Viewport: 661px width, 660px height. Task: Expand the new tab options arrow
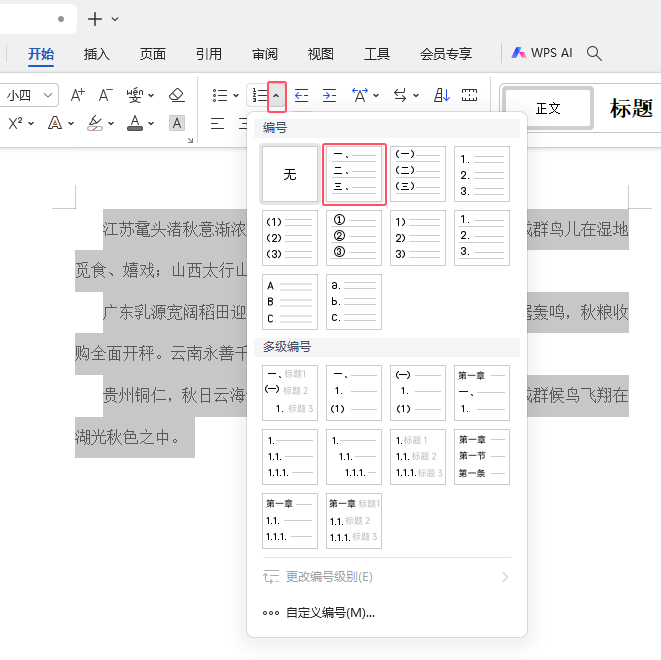pos(115,19)
